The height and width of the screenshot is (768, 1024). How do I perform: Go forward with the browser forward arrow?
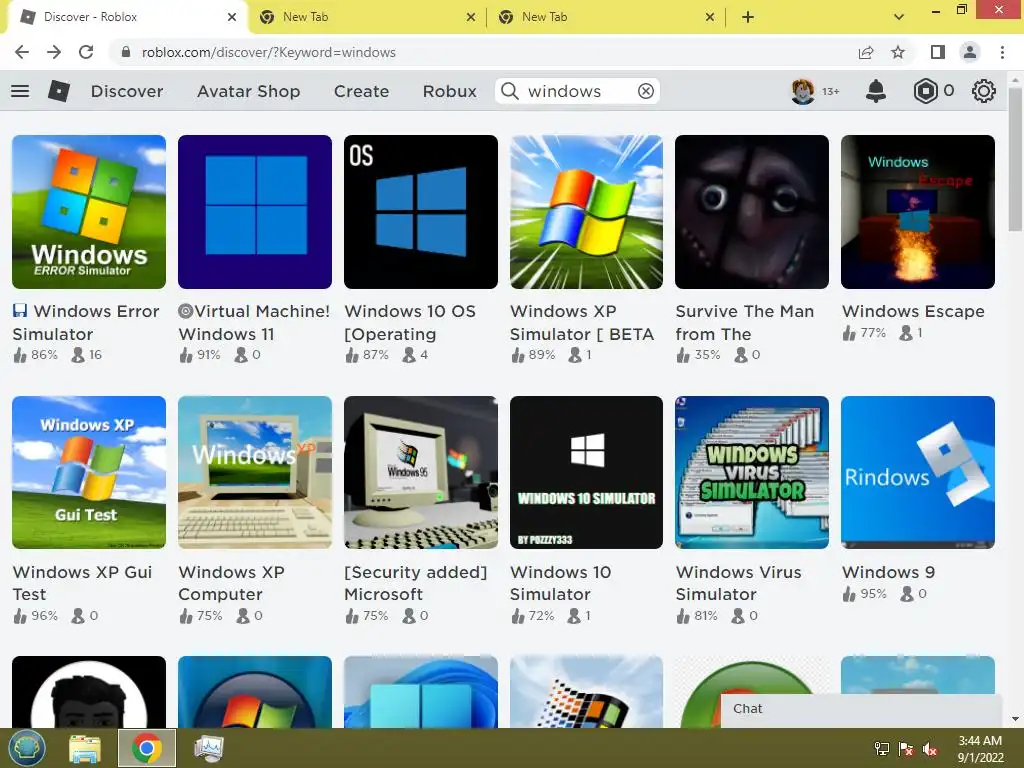(x=54, y=52)
